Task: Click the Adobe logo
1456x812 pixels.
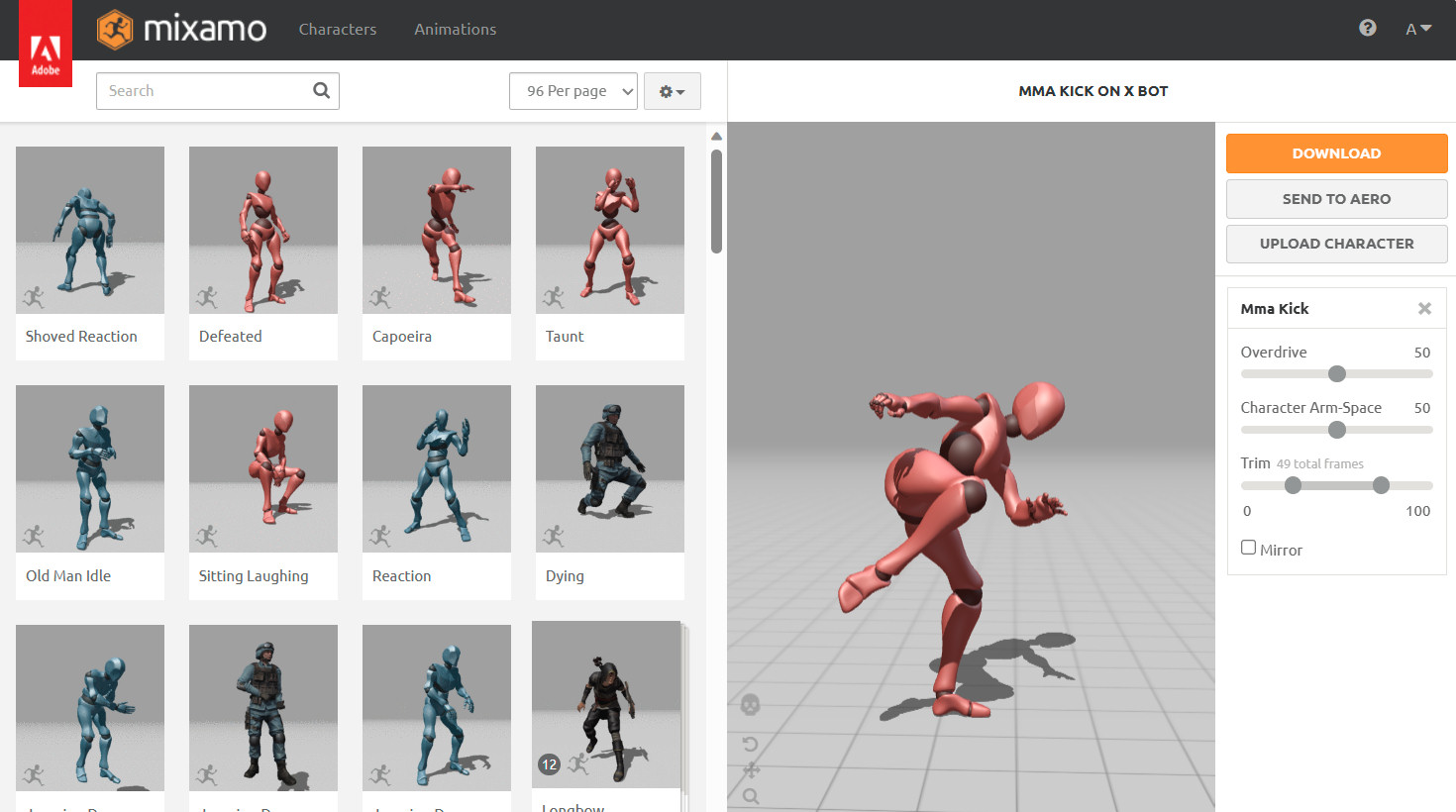Action: click(x=46, y=45)
